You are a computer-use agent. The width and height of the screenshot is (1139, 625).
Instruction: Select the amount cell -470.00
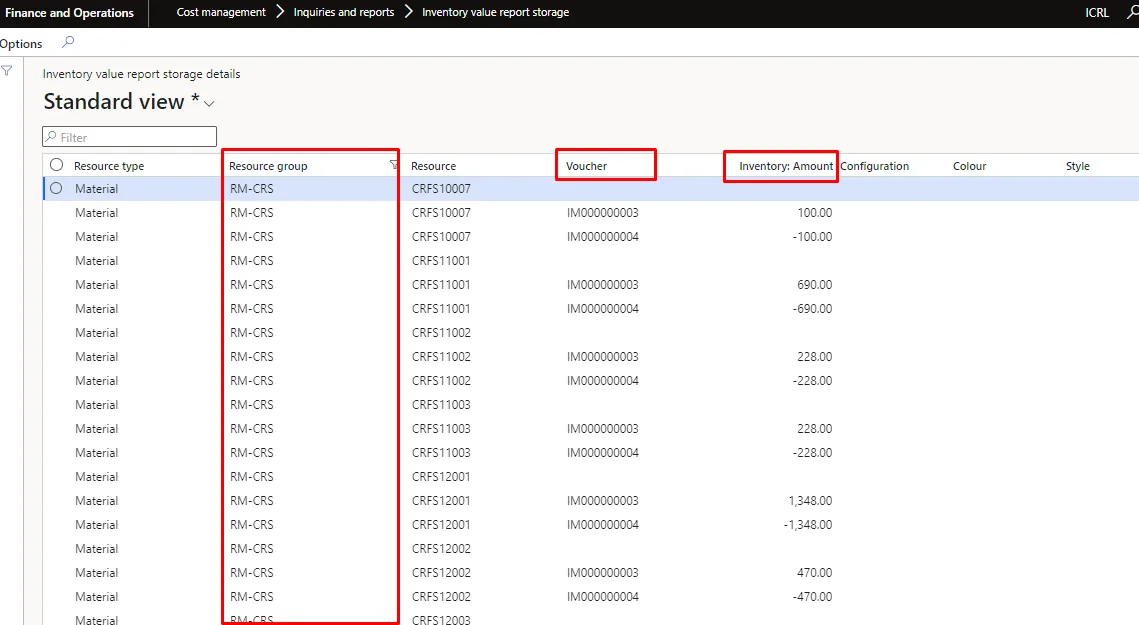click(x=812, y=597)
